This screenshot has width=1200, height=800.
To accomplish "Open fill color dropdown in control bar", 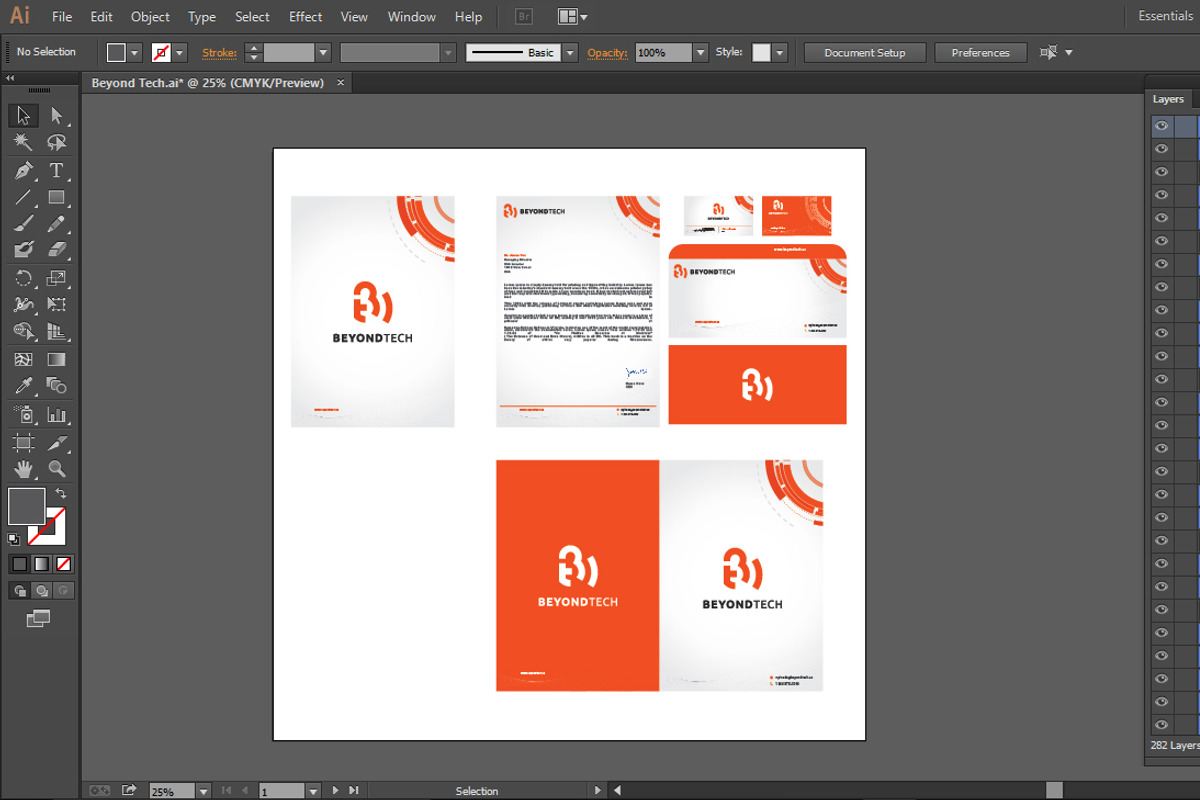I will pos(135,53).
